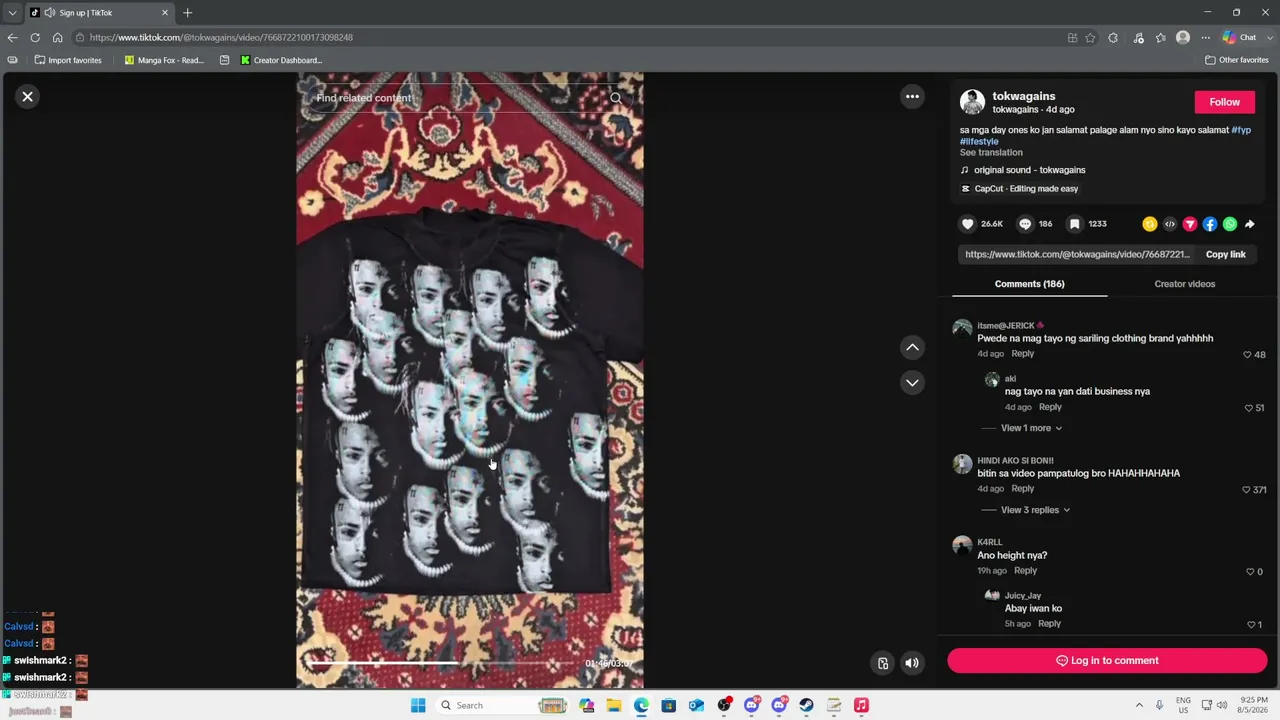Open the #lifestyle hashtag
The width and height of the screenshot is (1280, 720).
[x=979, y=141]
